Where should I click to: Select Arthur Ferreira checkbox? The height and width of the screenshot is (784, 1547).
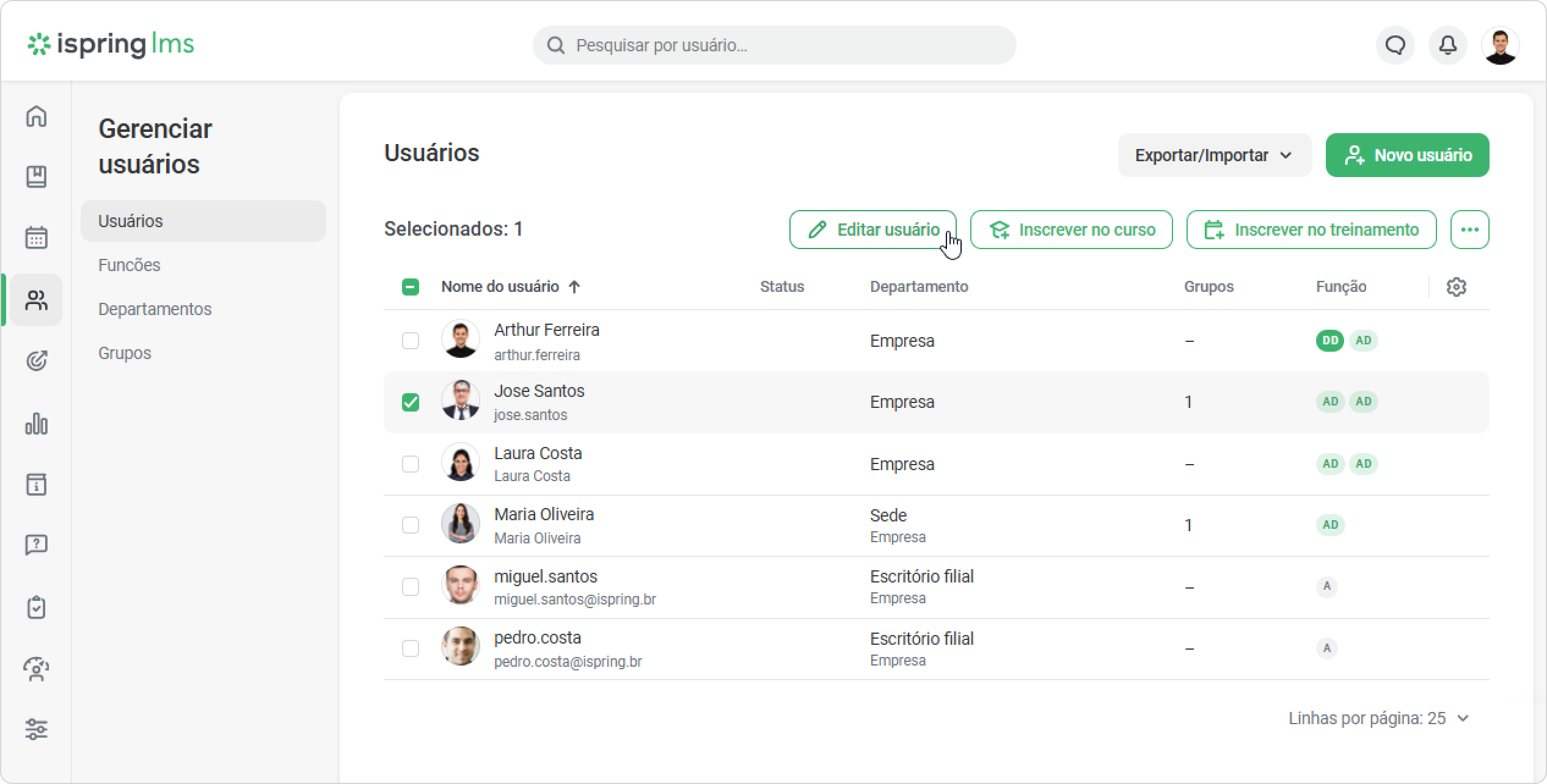411,341
